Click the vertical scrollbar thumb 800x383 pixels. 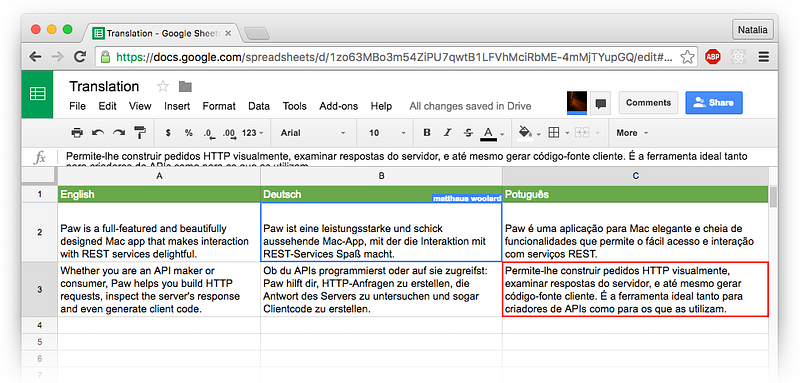point(773,196)
